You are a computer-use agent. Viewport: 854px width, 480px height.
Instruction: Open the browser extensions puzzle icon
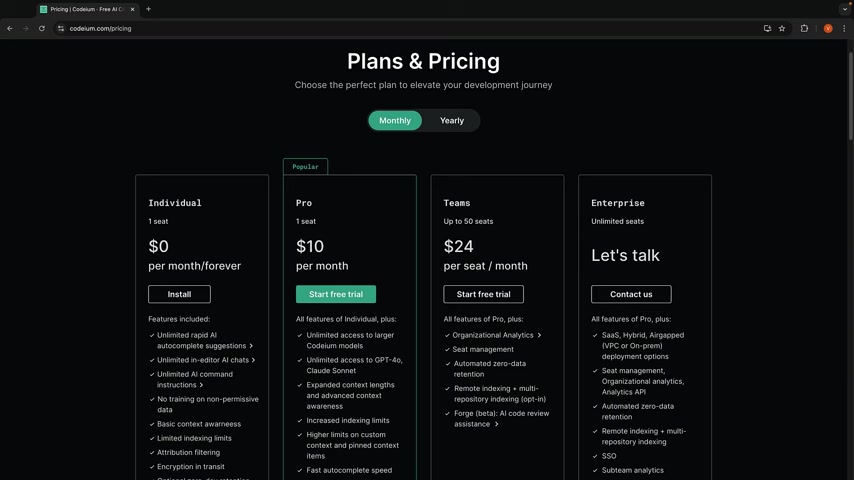(804, 28)
